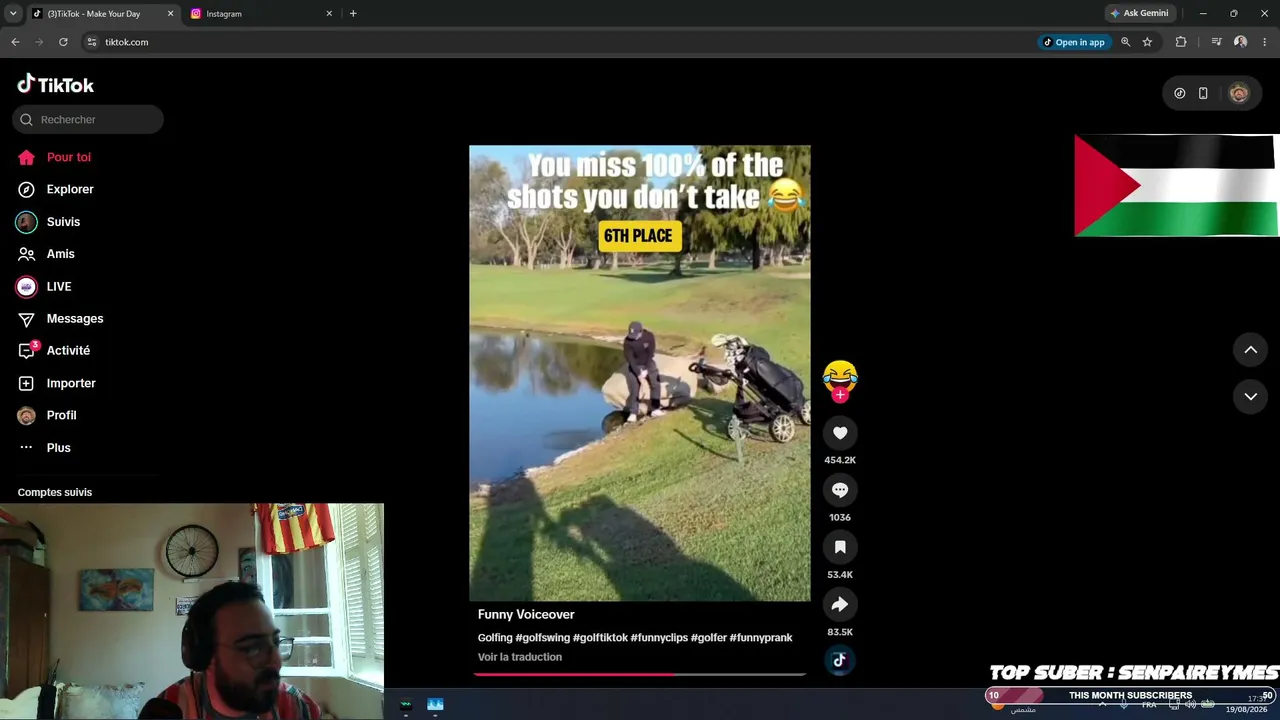This screenshot has width=1280, height=720.
Task: Click the Open in app button
Action: pyautogui.click(x=1074, y=42)
